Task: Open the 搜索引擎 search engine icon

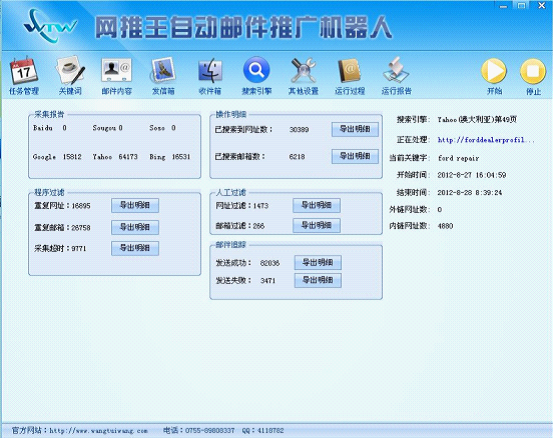Action: click(x=256, y=70)
